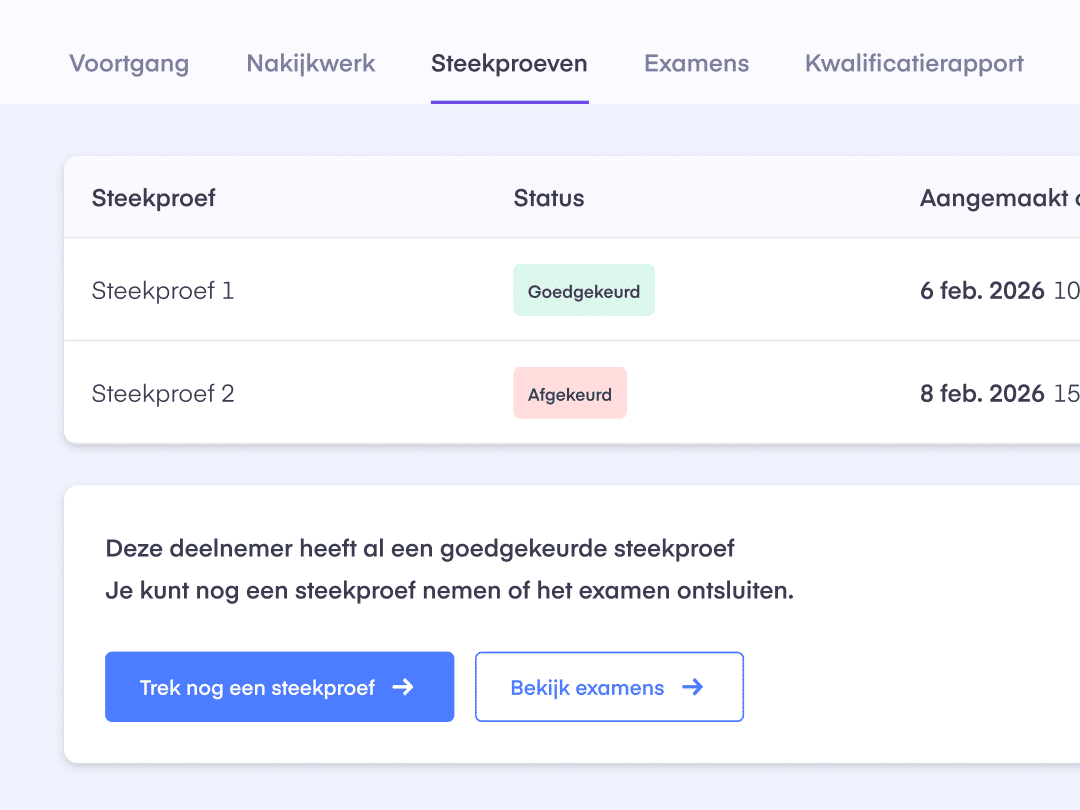Image resolution: width=1080 pixels, height=810 pixels.
Task: Click the arrow icon in Trek nog een steekproef
Action: tap(403, 687)
